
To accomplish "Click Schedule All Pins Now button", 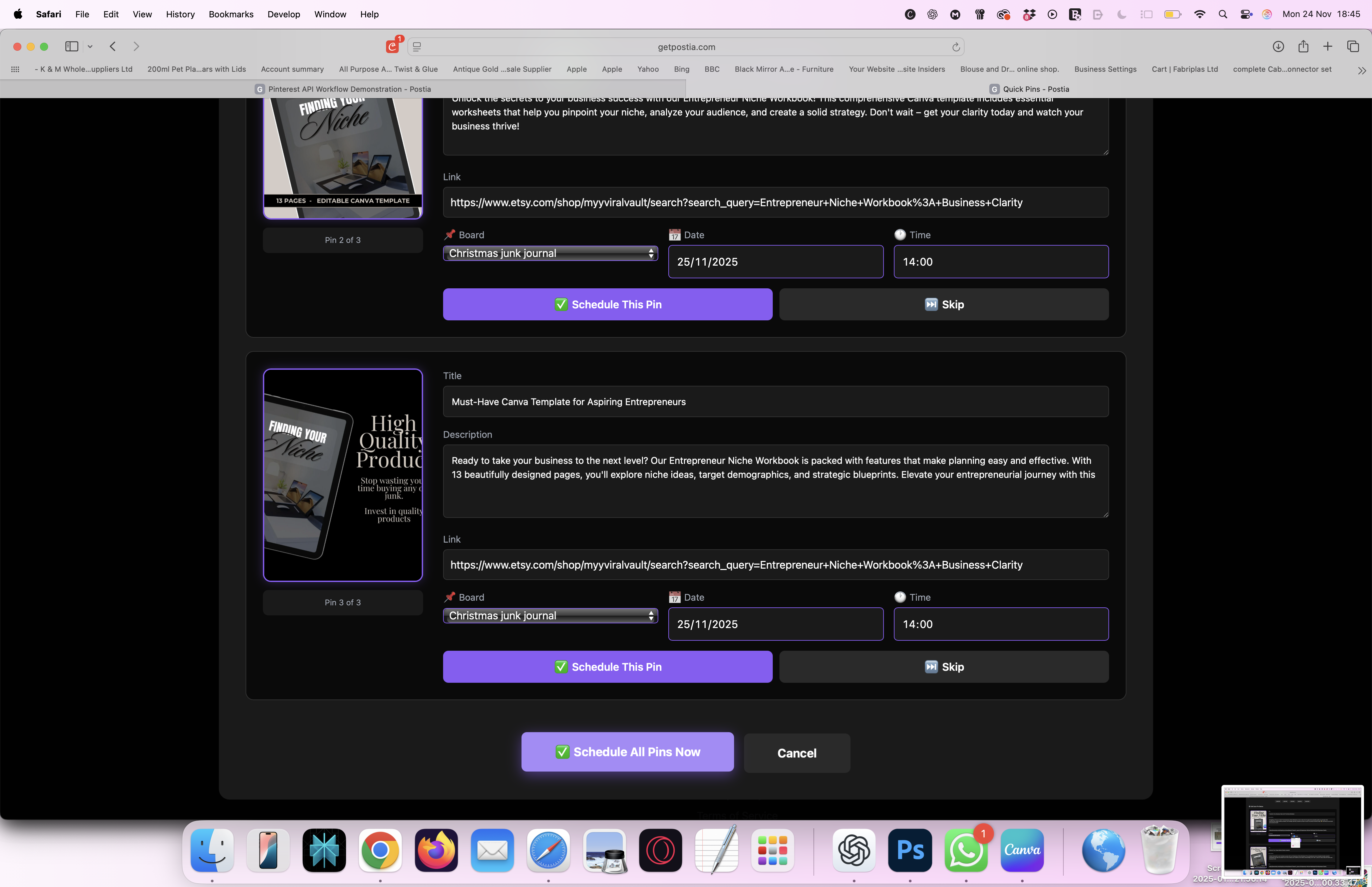I will point(628,752).
